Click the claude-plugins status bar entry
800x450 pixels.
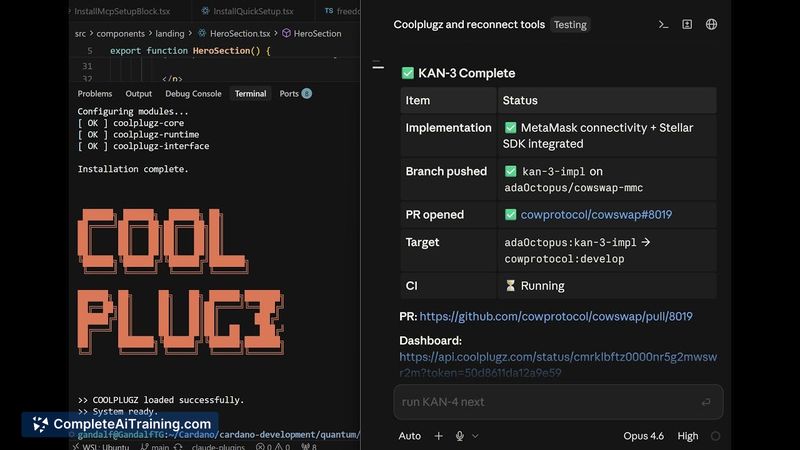218,446
